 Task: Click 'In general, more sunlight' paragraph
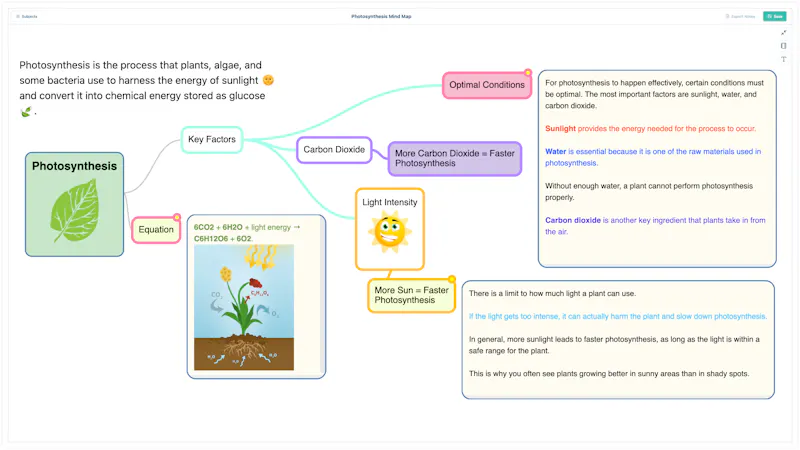coord(614,345)
